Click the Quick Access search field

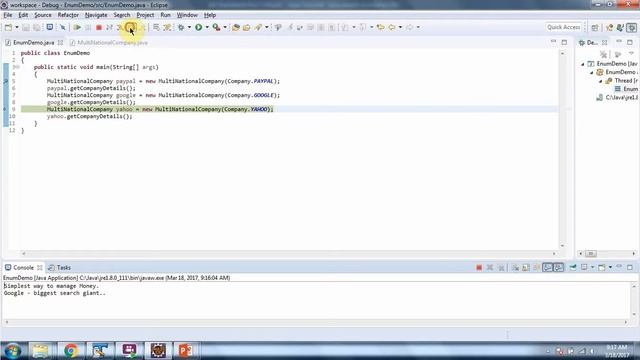tap(564, 27)
